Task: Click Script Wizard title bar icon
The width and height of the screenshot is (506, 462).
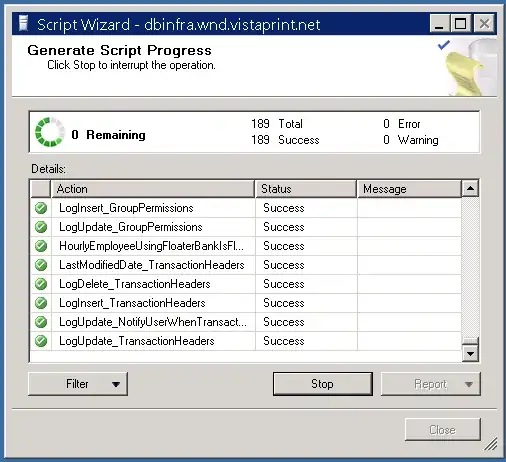Action: click(23, 23)
